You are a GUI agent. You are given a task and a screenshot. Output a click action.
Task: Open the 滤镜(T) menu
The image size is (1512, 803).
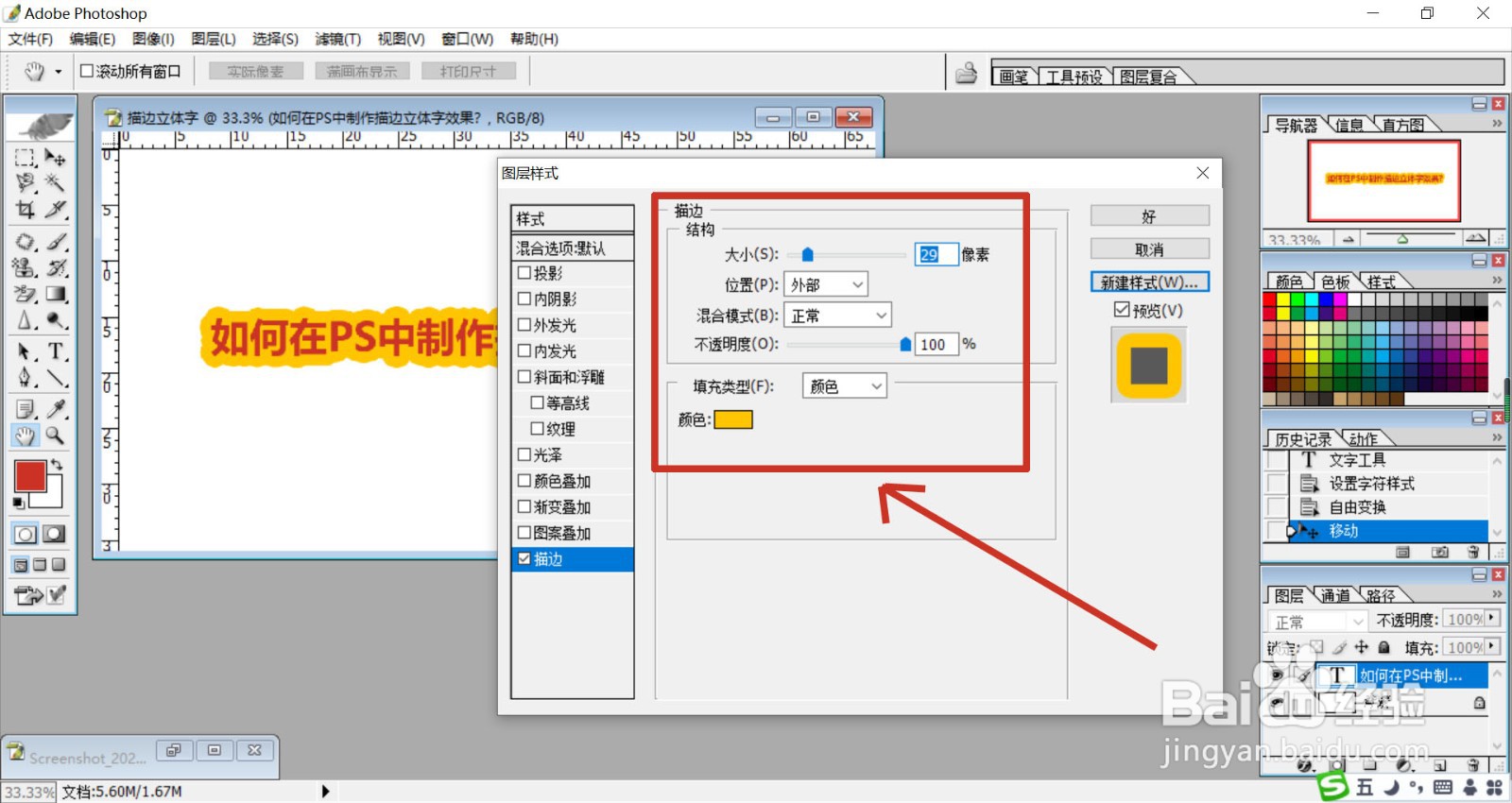pyautogui.click(x=338, y=39)
